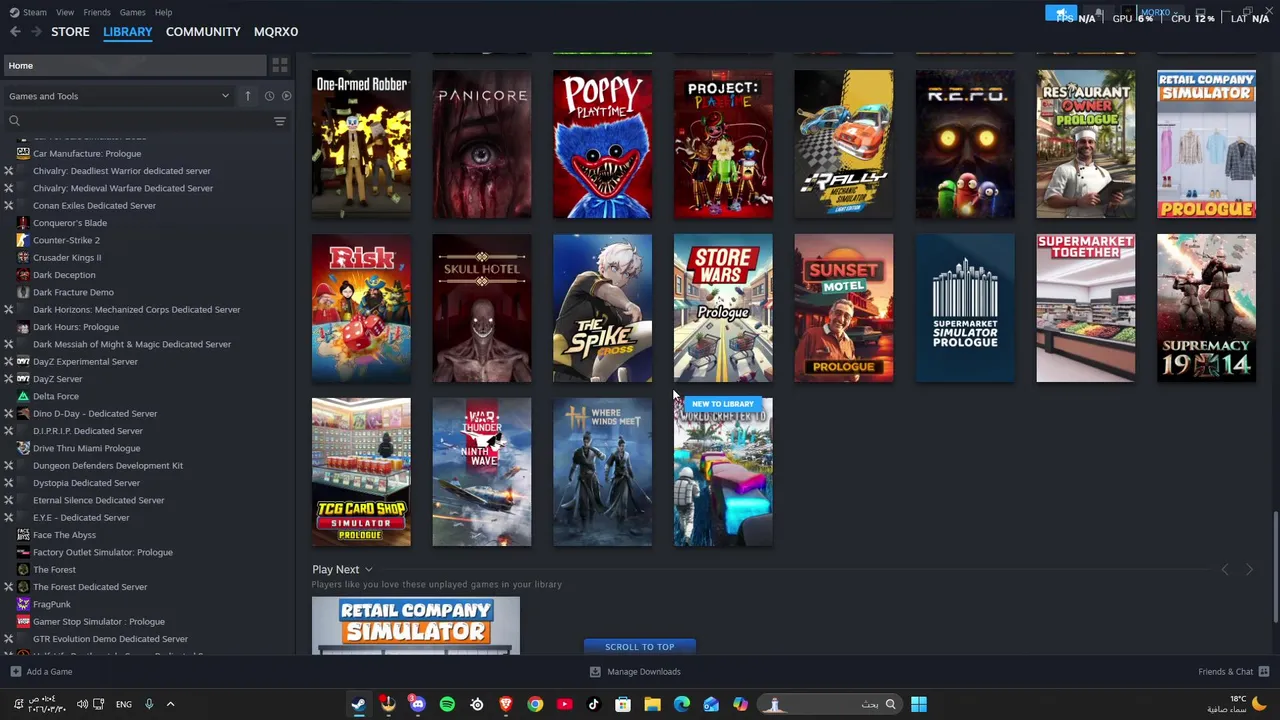Open the grid collections view icon
Viewport: 1280px width, 720px height.
280,65
